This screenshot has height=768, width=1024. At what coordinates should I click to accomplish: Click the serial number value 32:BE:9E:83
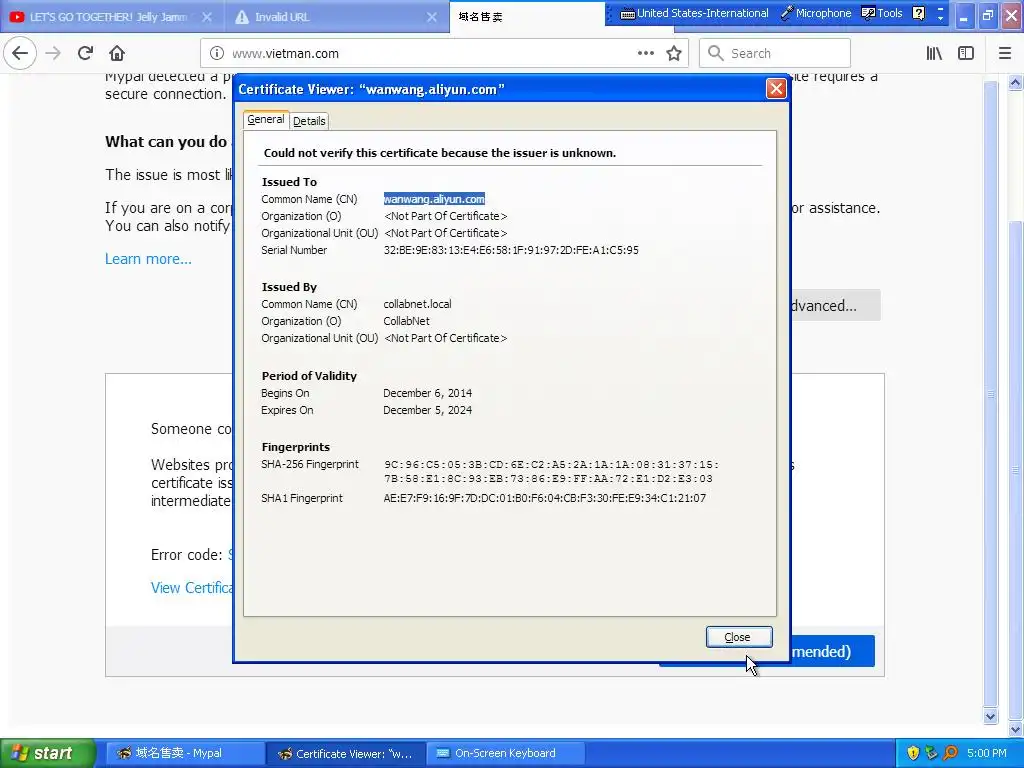pyautogui.click(x=511, y=250)
